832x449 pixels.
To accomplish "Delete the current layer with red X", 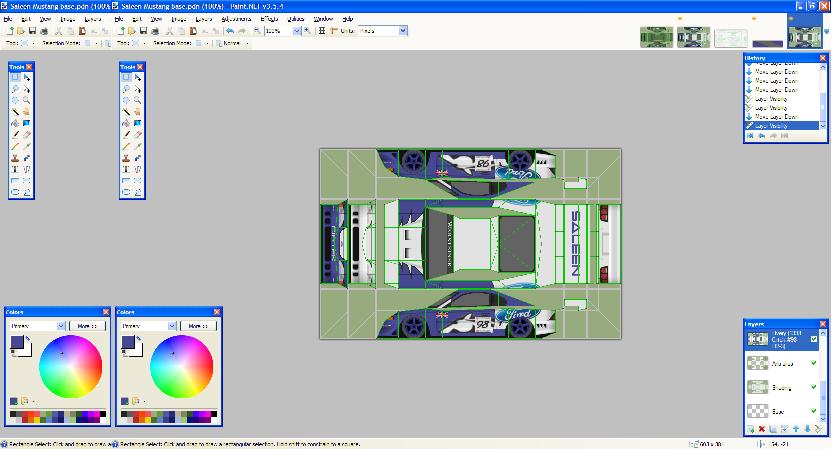I will (762, 429).
